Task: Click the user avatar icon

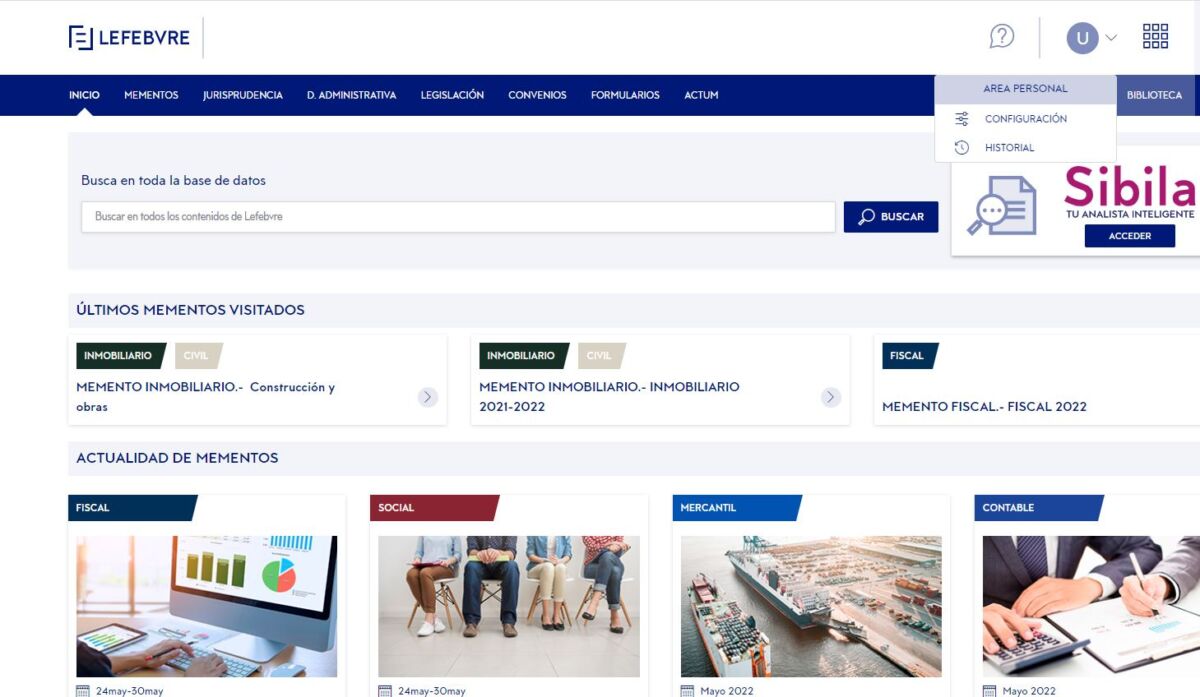Action: point(1082,38)
